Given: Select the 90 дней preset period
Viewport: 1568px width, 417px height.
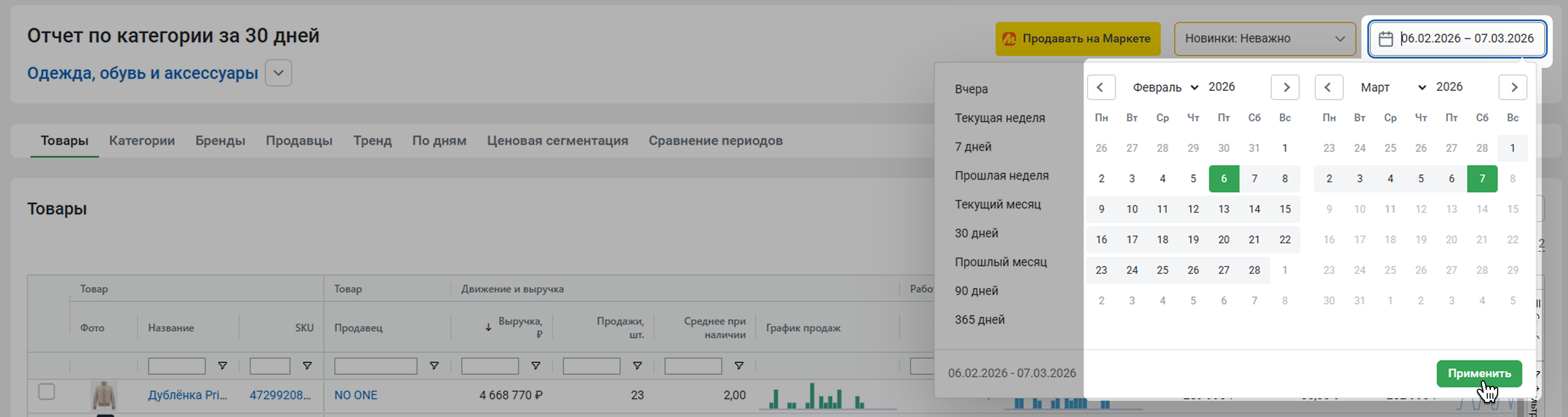Looking at the screenshot, I should tap(976, 291).
